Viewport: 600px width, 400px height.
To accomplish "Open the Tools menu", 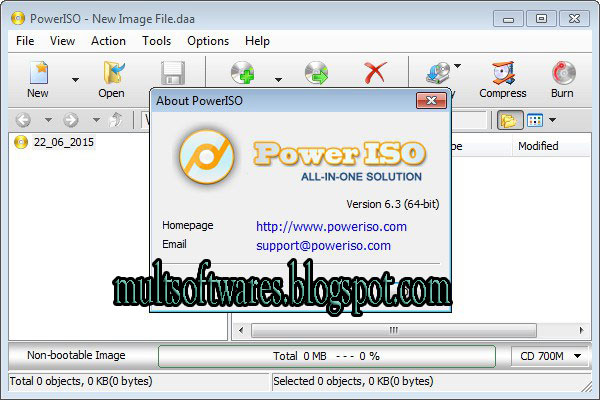I will point(157,41).
